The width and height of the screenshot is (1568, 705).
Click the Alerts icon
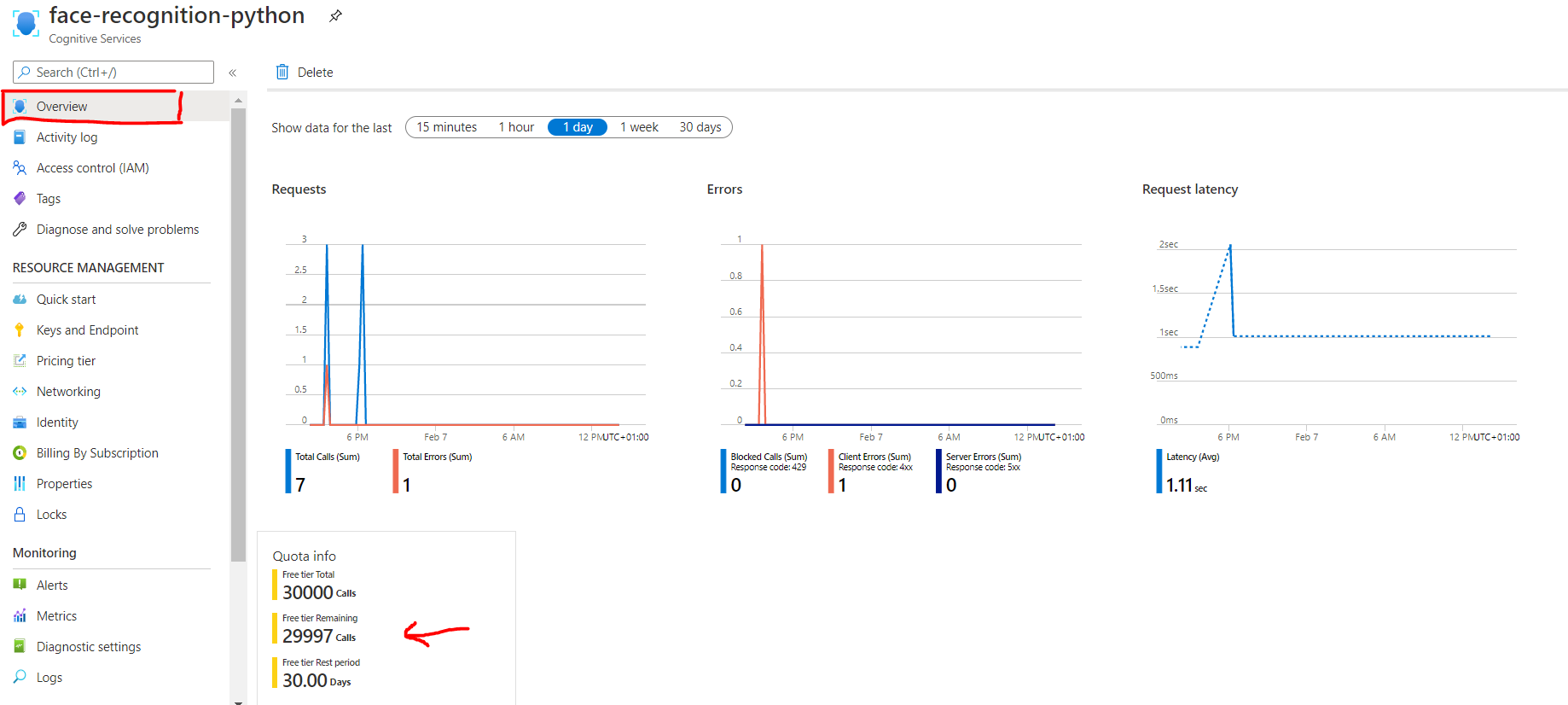coord(20,586)
